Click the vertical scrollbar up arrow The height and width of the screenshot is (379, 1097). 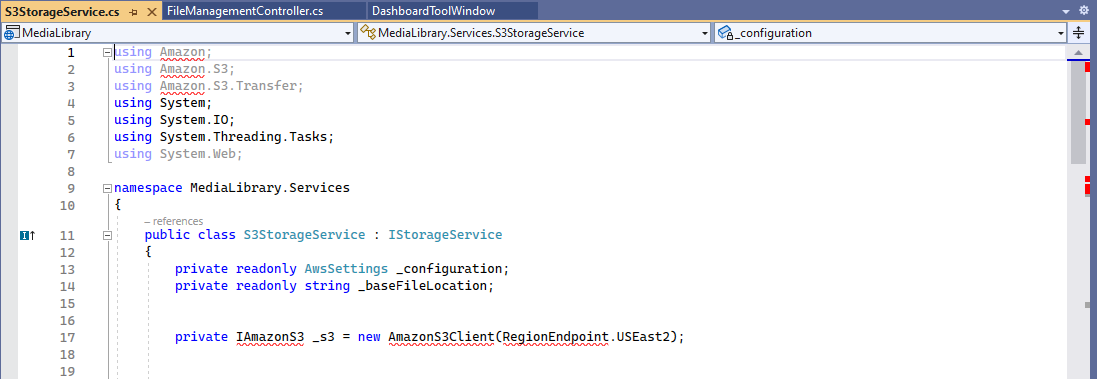tap(1079, 53)
